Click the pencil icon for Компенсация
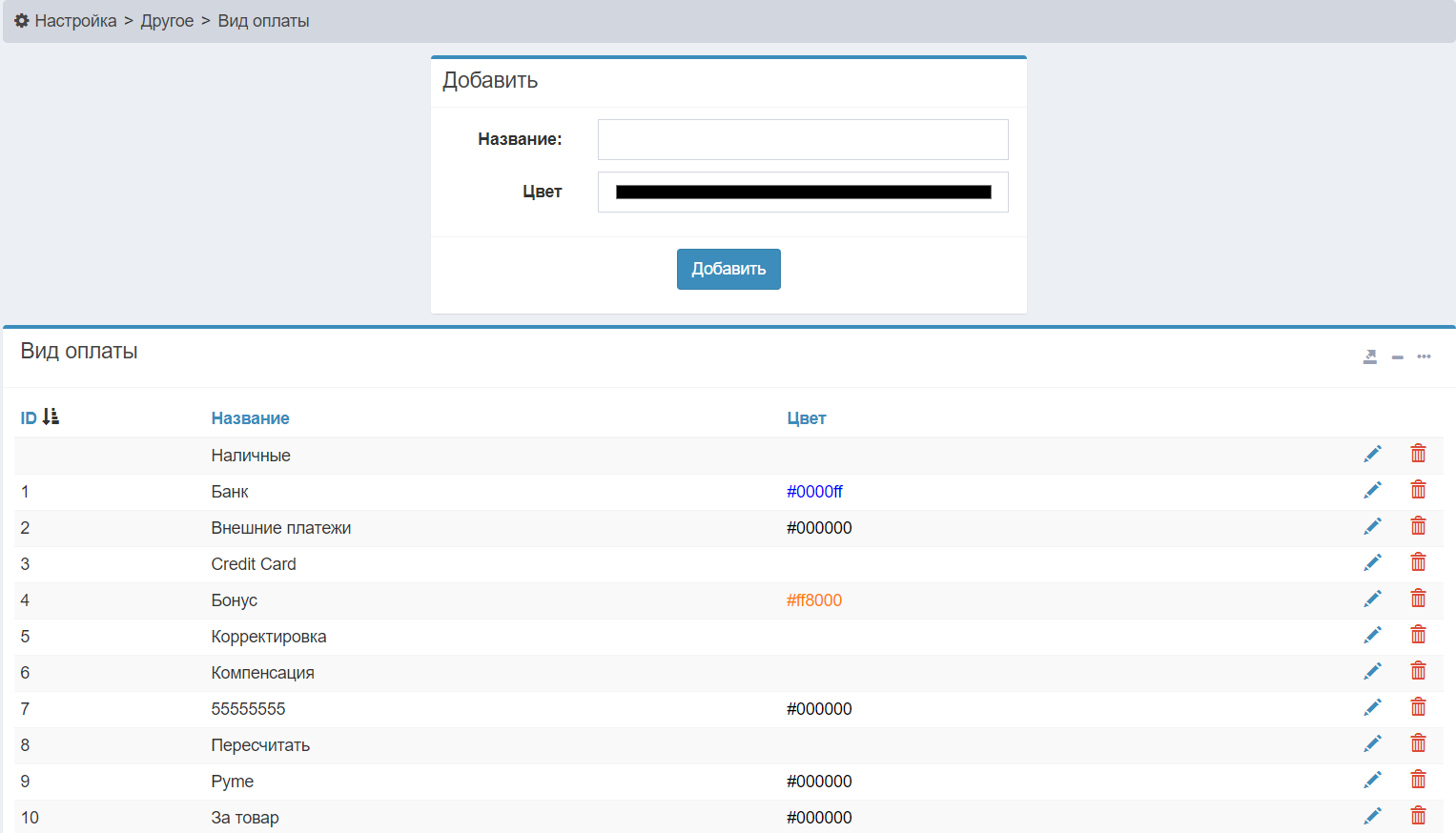This screenshot has width=1456, height=833. 1372,672
